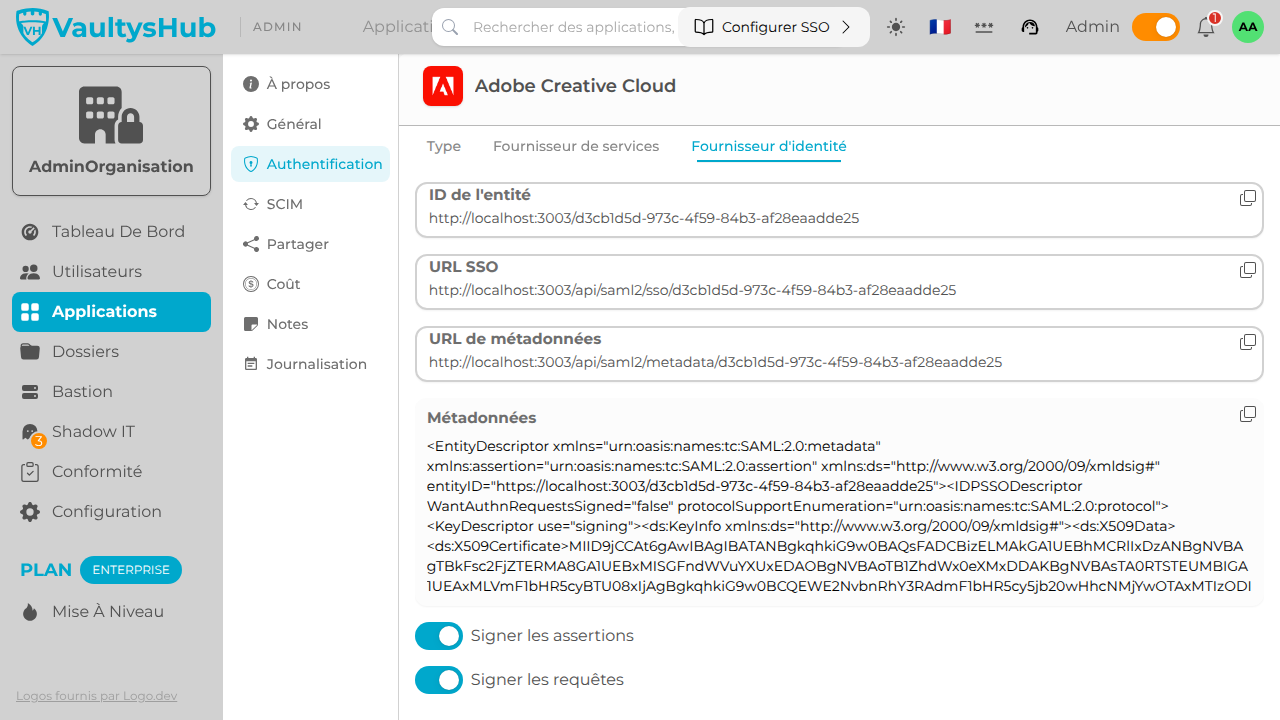Click the URL SSO field
The width and height of the screenshot is (1280, 720).
pos(839,280)
